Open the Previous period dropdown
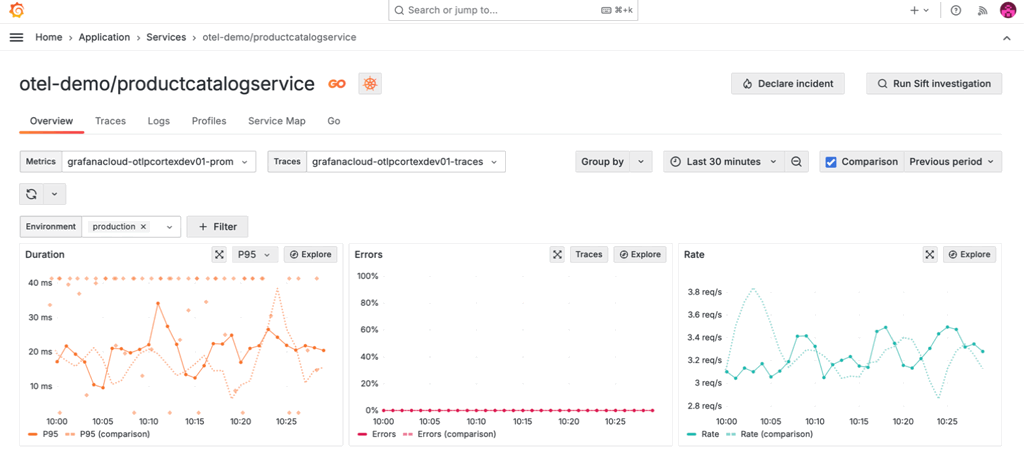This screenshot has height=452, width=1024. 953,162
